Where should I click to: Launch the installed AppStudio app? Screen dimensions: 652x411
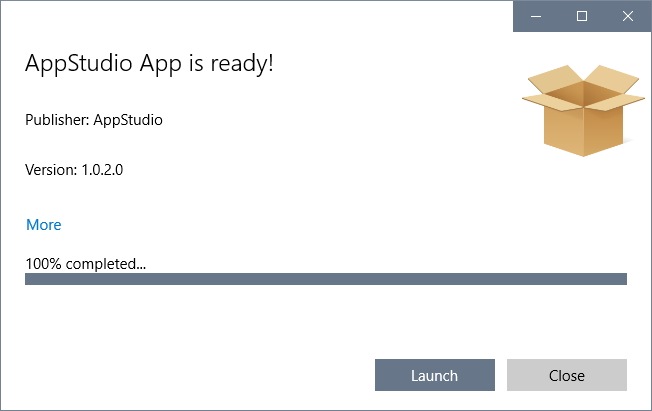435,375
